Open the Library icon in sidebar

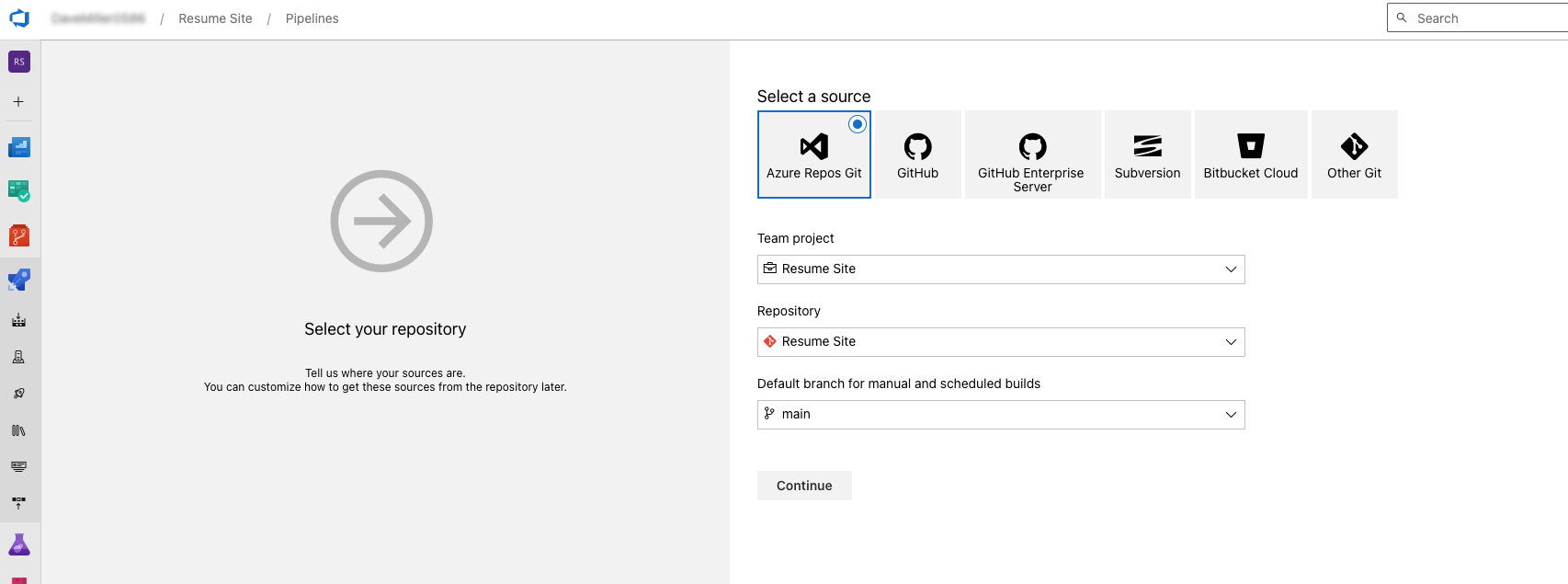pyautogui.click(x=18, y=430)
